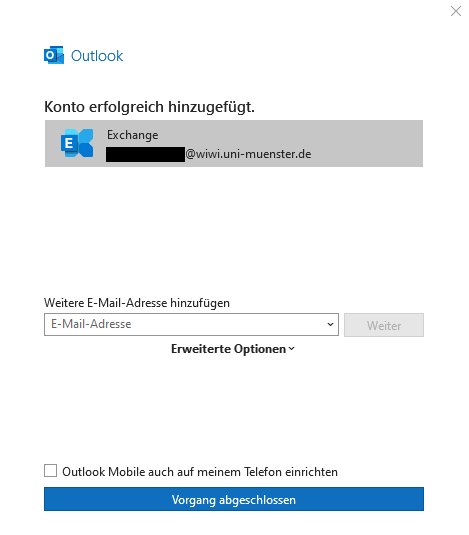The width and height of the screenshot is (469, 535).
Task: Click the blacked-out username box
Action: click(x=145, y=154)
